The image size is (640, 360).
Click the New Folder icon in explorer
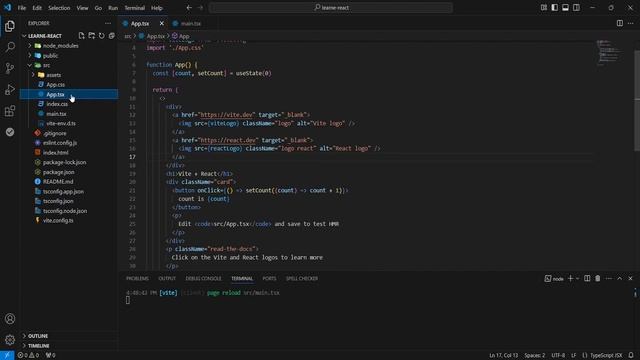(x=91, y=36)
